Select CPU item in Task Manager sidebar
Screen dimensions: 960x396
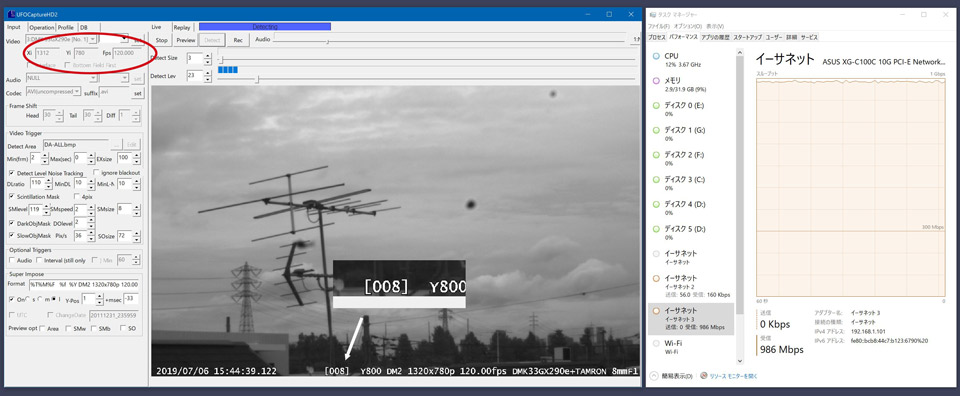pos(692,59)
